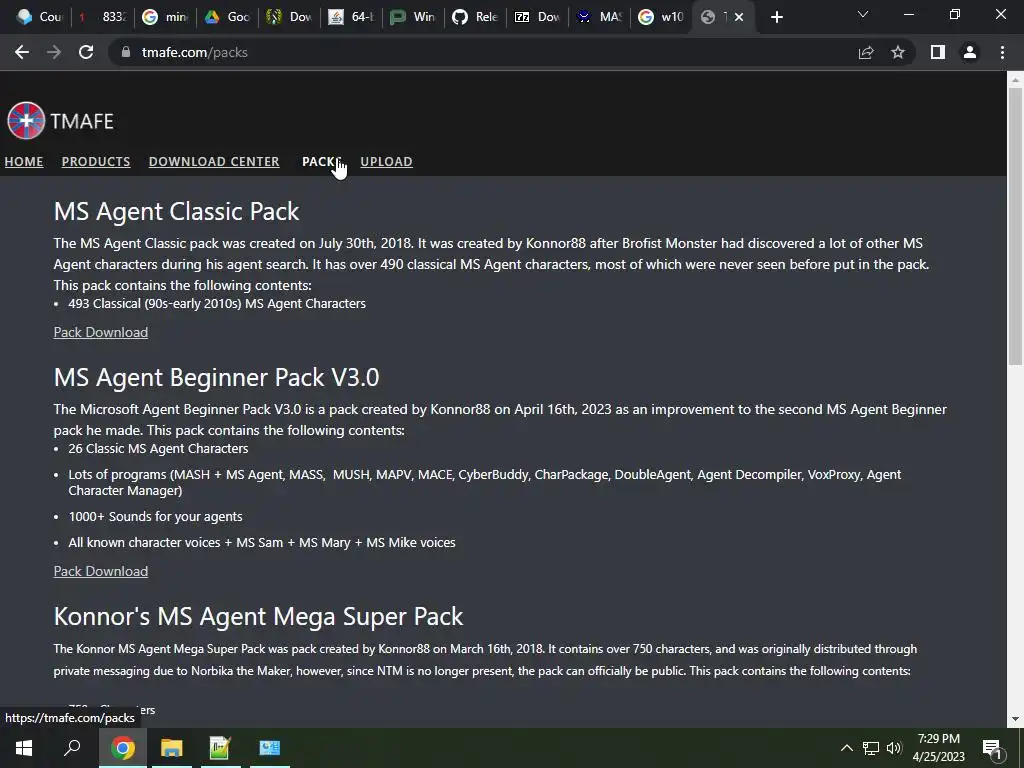Open Windows taskbar search

pos(72,748)
